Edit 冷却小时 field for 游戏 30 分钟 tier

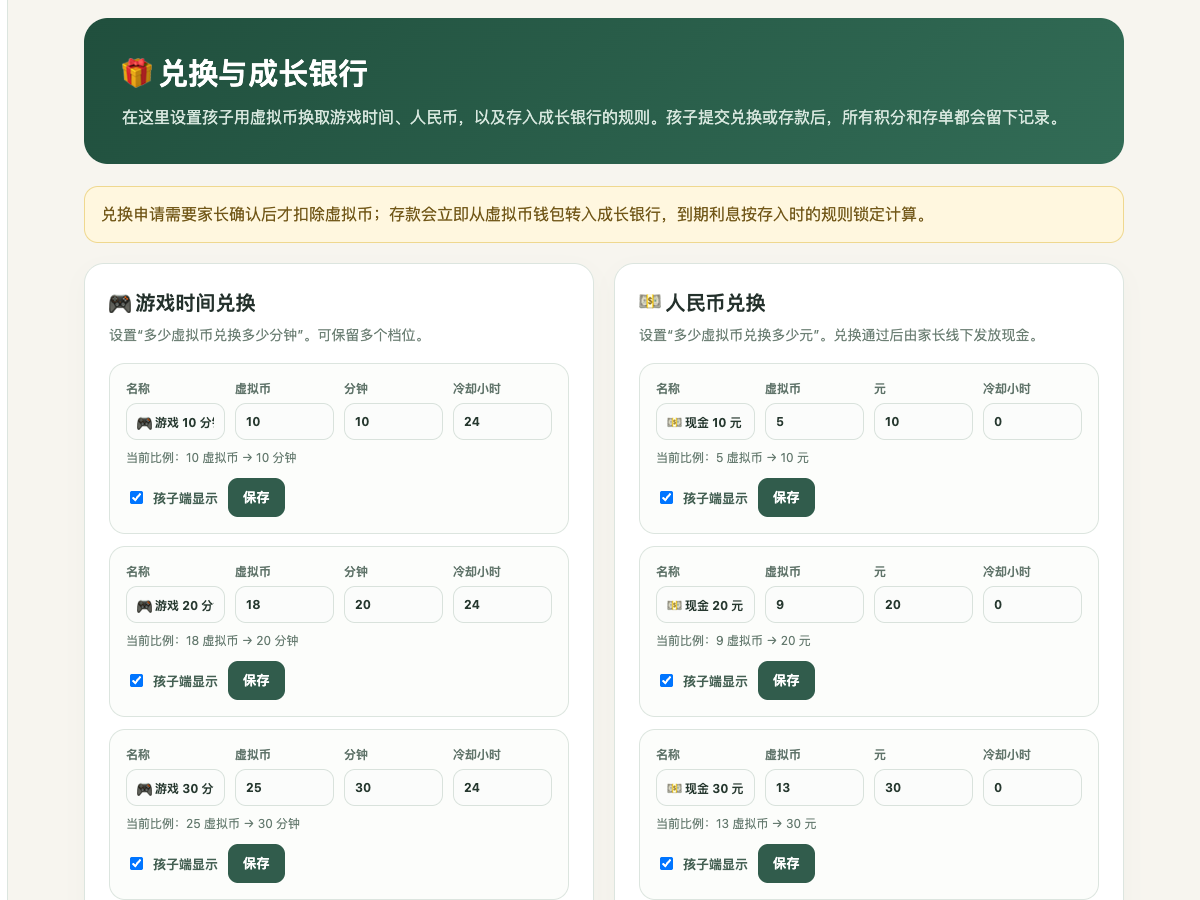pos(502,787)
